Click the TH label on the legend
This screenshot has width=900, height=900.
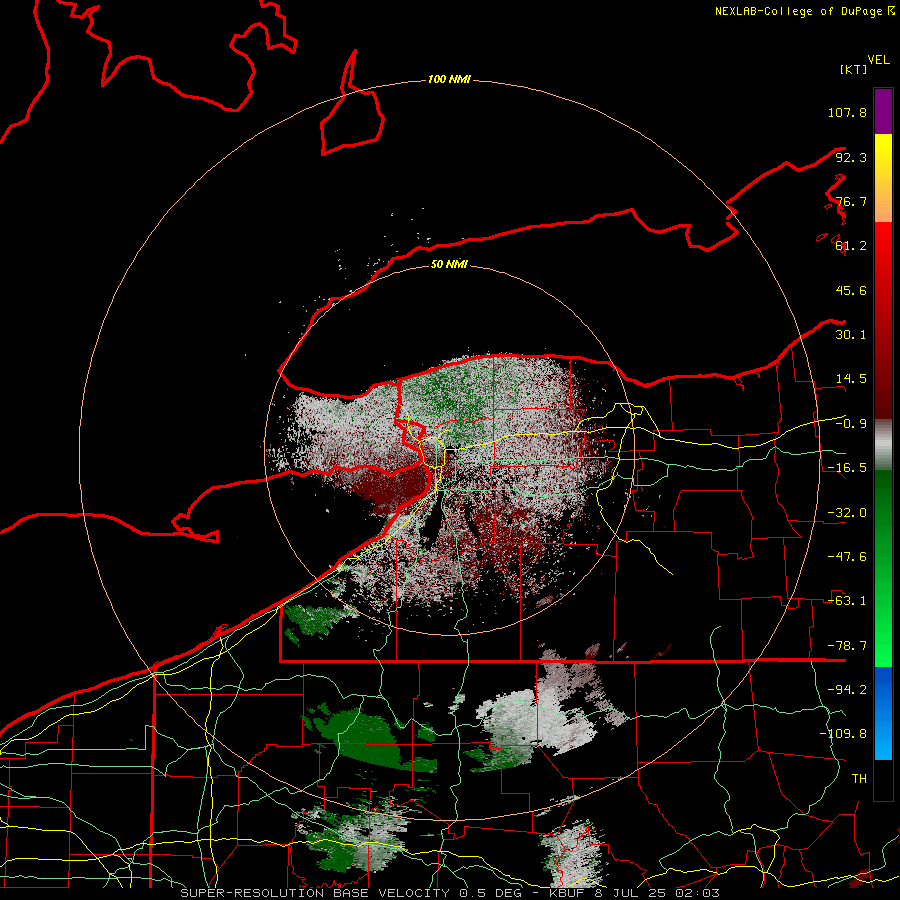[x=859, y=779]
